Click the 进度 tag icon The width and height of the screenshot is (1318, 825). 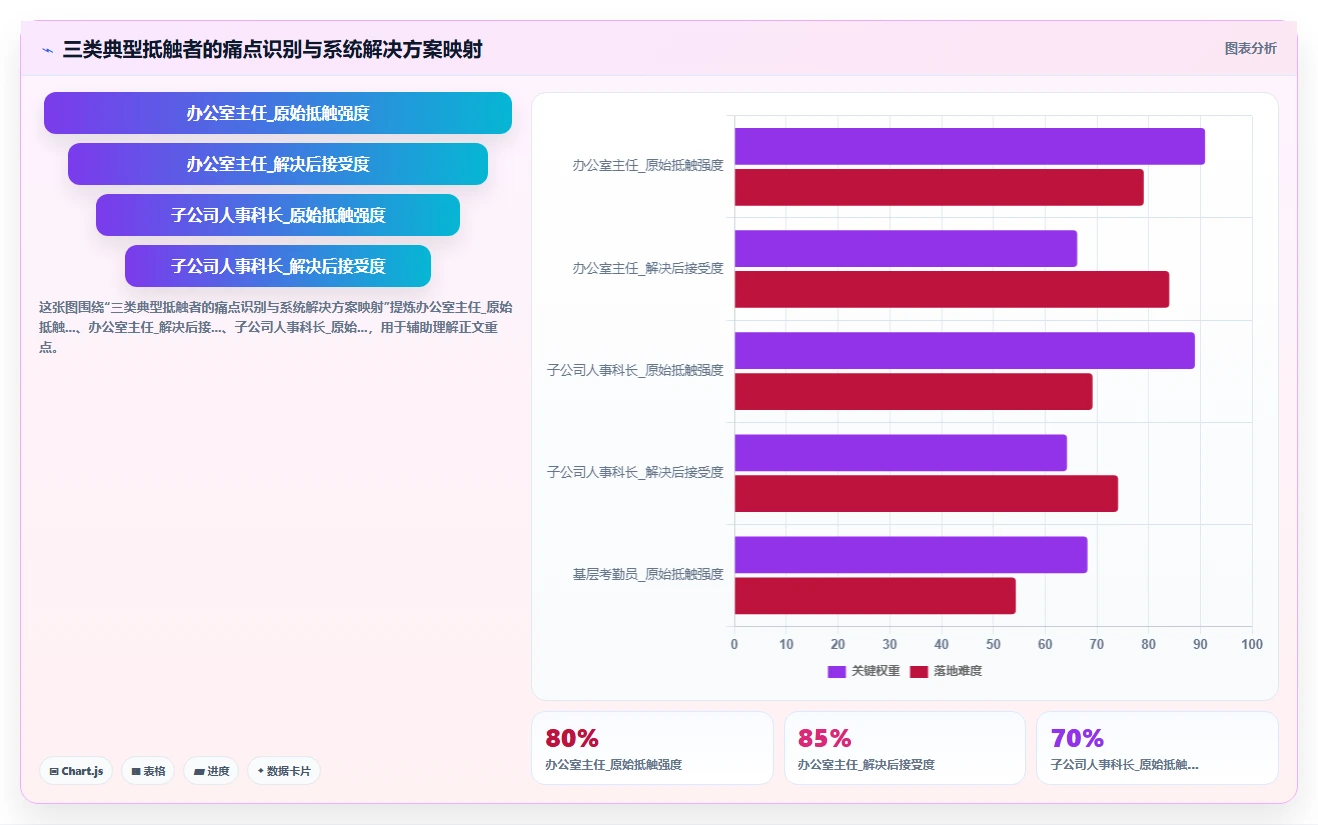coord(199,772)
